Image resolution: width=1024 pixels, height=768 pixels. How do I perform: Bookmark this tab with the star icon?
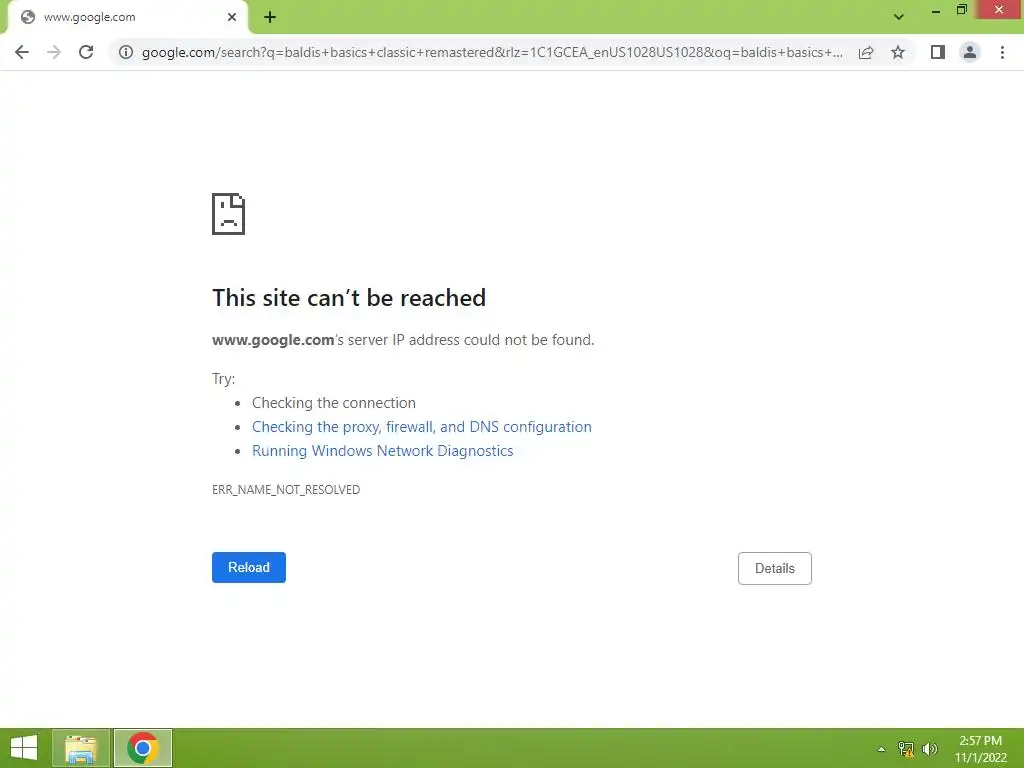pos(898,52)
